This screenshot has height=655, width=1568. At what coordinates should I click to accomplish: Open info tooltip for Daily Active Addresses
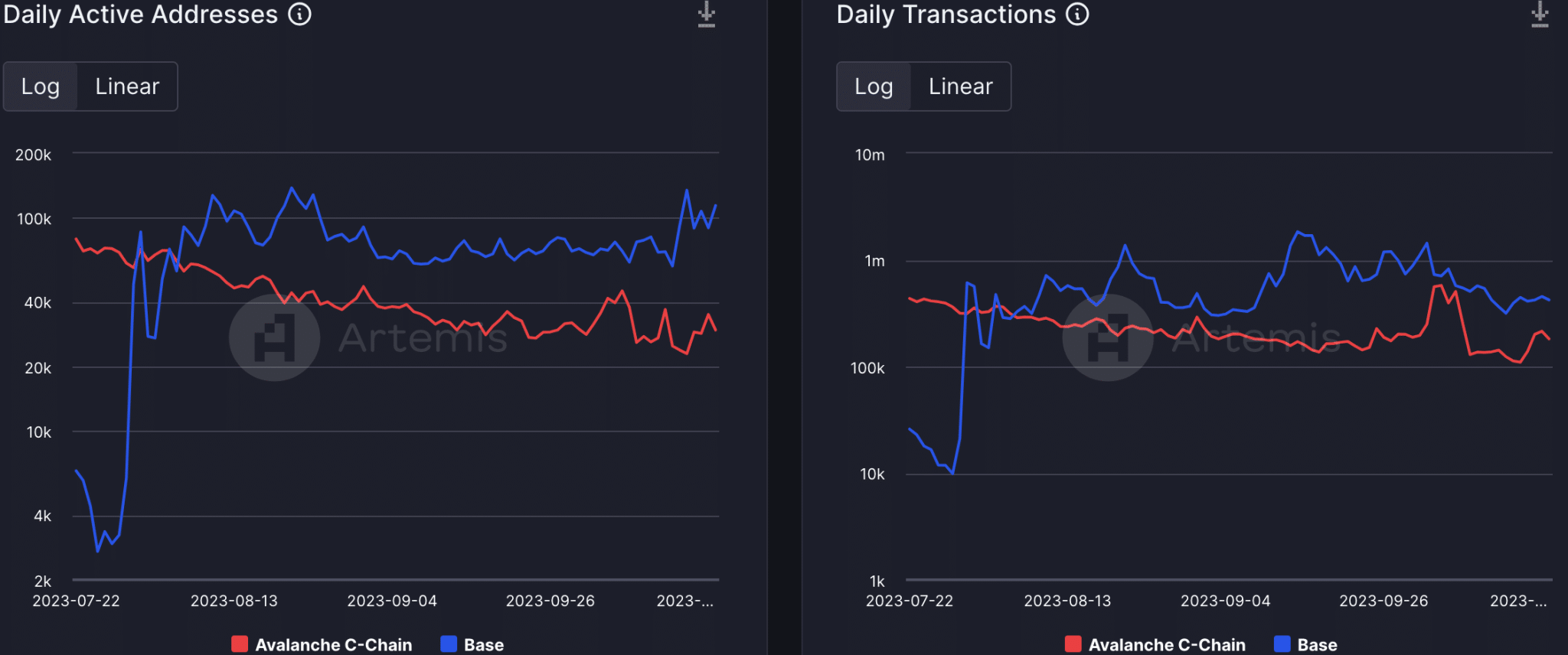[299, 15]
